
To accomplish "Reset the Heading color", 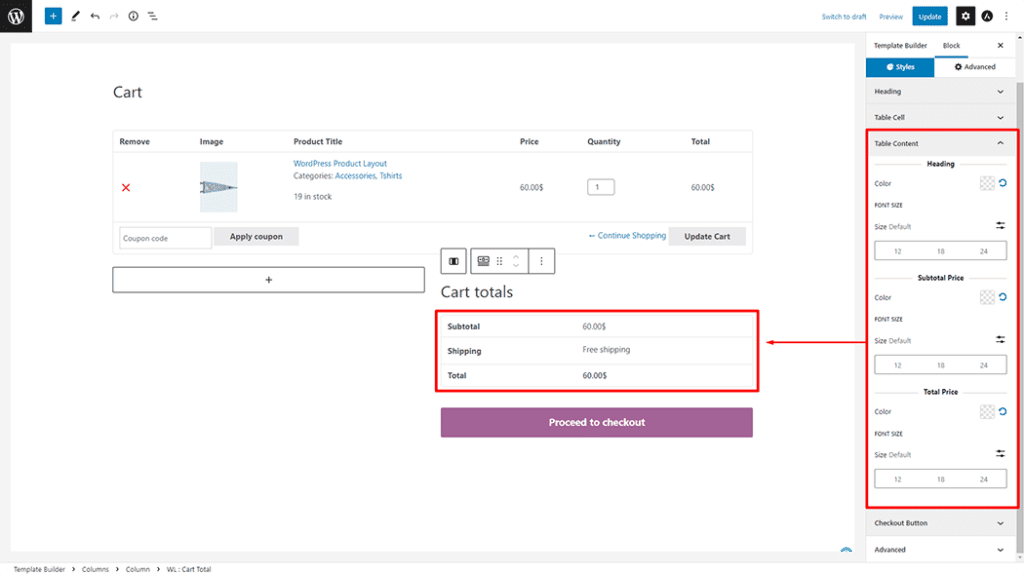I will (x=1002, y=183).
